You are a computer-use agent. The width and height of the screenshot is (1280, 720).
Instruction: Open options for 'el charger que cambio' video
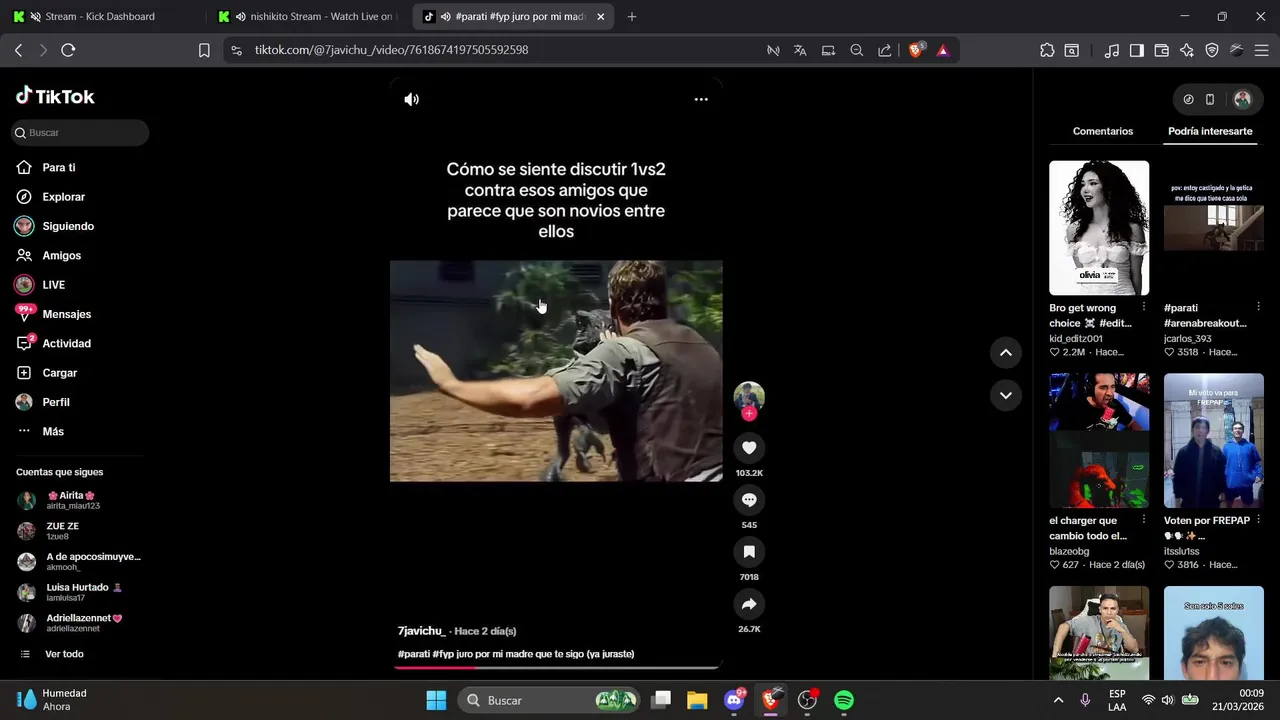[1144, 520]
